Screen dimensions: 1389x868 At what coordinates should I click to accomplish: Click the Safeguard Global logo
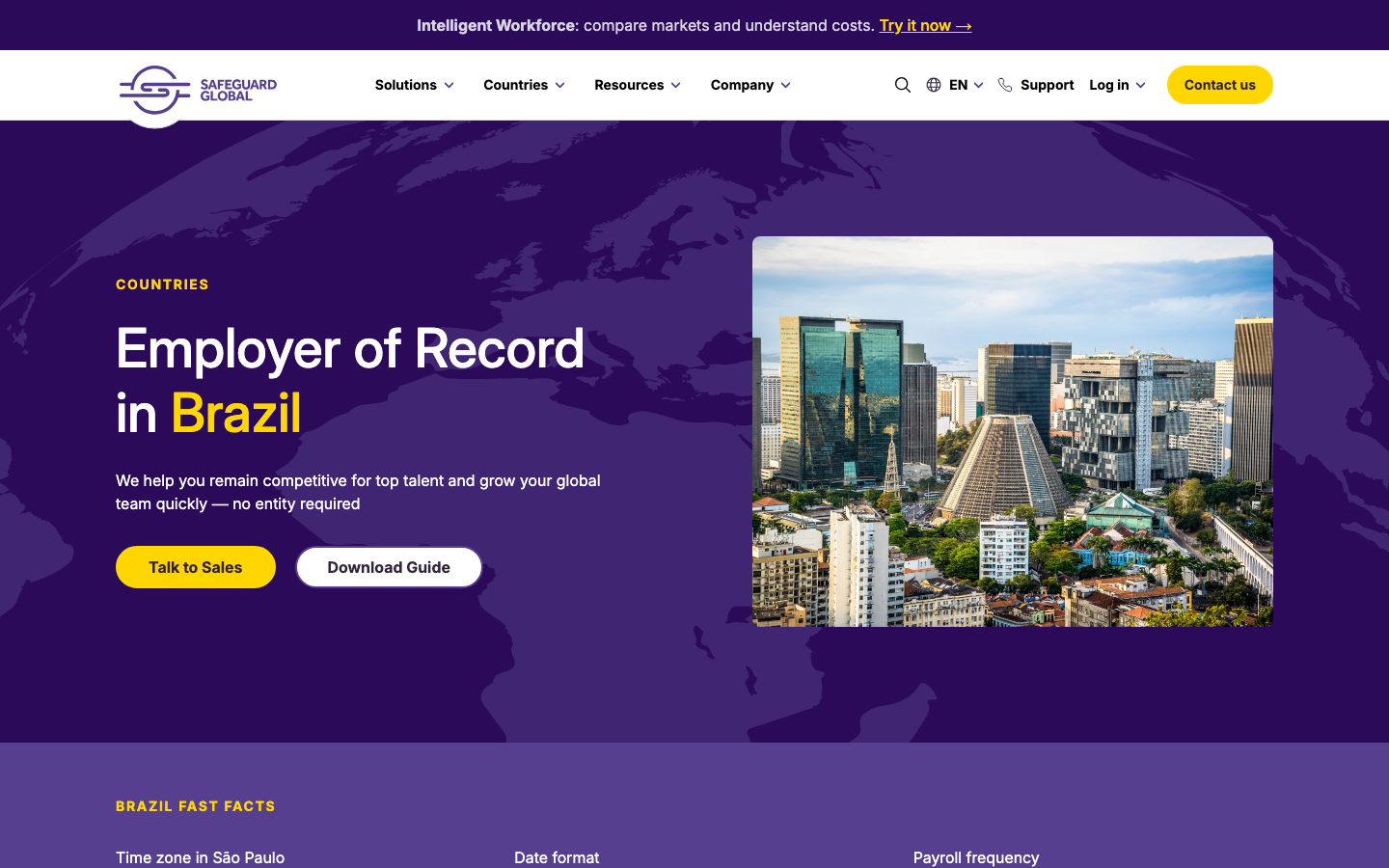click(198, 90)
